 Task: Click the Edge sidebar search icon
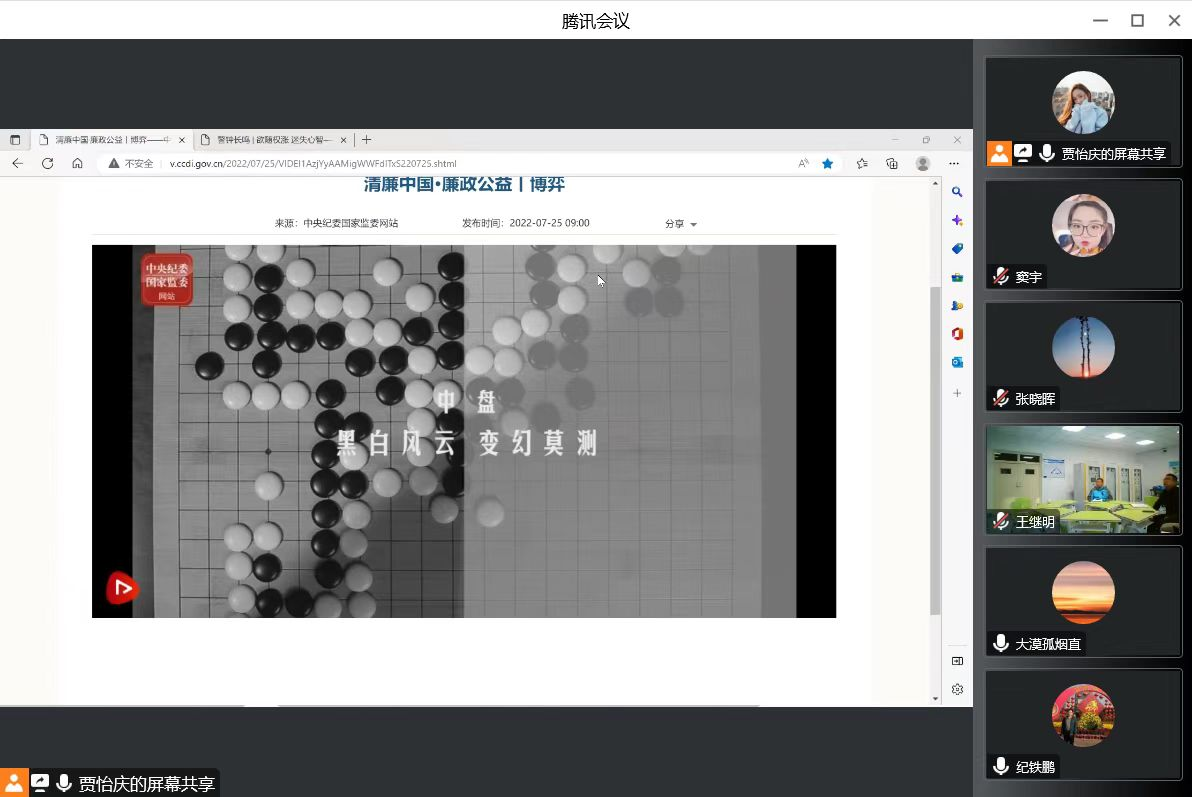pos(957,192)
